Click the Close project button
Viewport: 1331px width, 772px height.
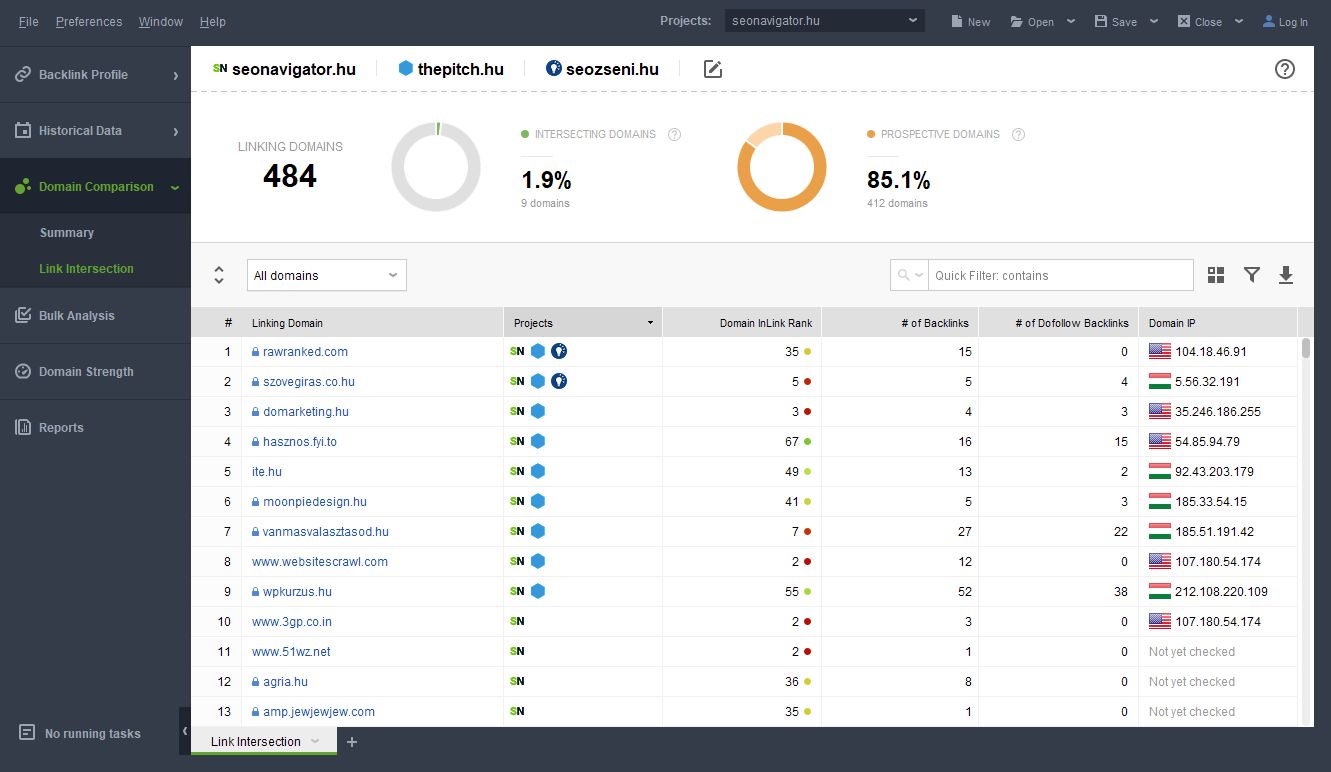pyautogui.click(x=1199, y=21)
